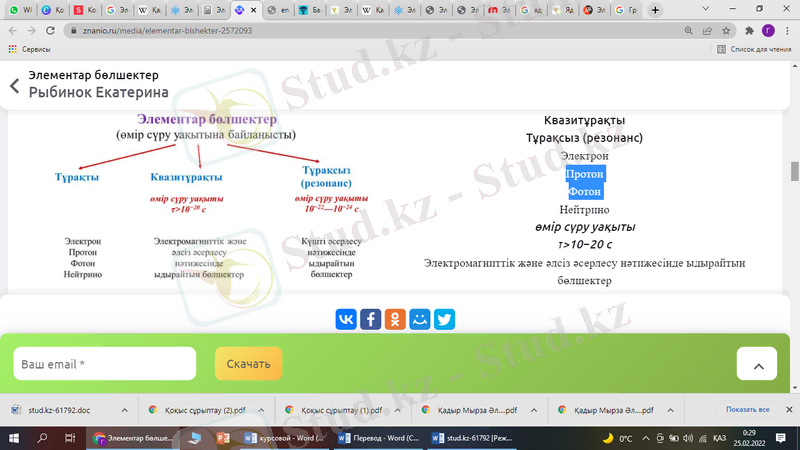Share via Odnoklassniki icon
This screenshot has width=800, height=450.
(395, 319)
